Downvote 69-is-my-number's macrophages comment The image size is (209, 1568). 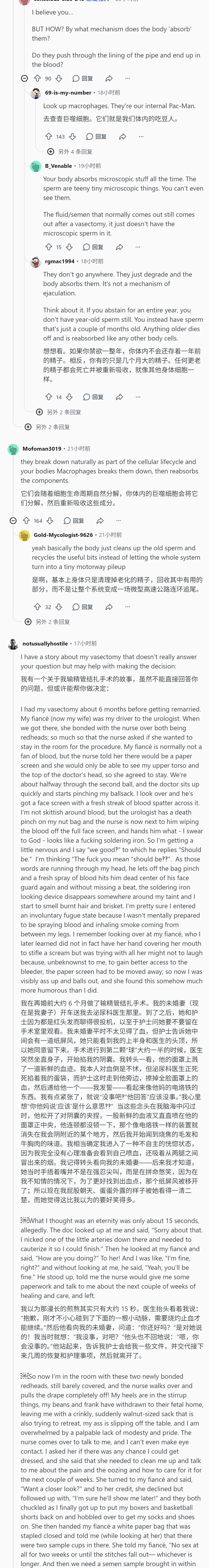pos(72,136)
